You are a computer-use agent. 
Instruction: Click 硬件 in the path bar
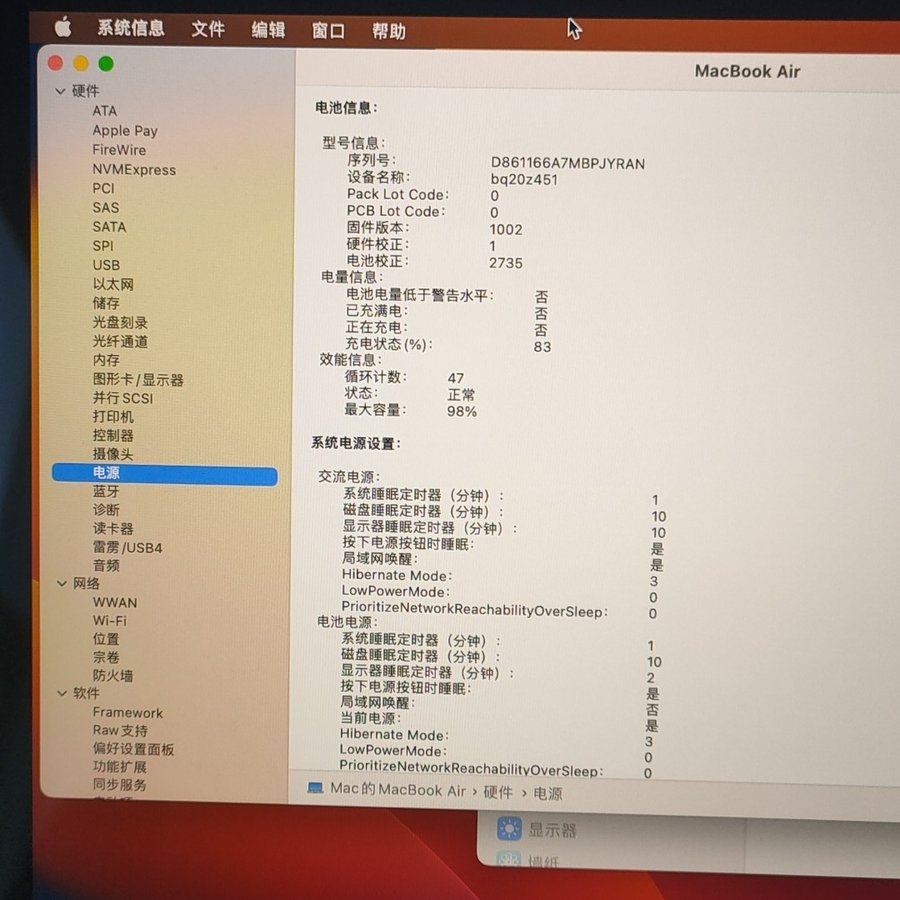[x=498, y=792]
